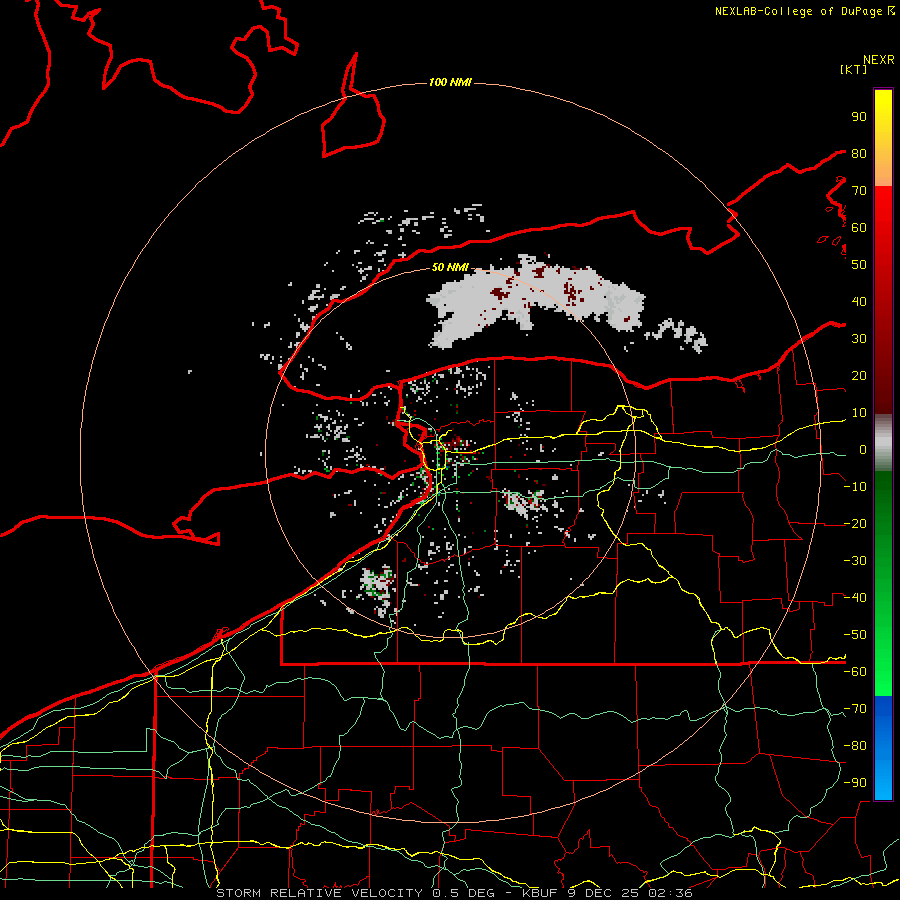The image size is (900, 900).
Task: Click the Storm Relative Velocity caption text
Action: coord(455,893)
